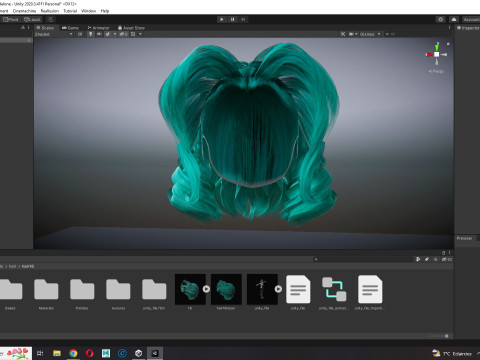Image resolution: width=480 pixels, height=360 pixels.
Task: Click the Collab settings sun icon
Action: click(441, 19)
